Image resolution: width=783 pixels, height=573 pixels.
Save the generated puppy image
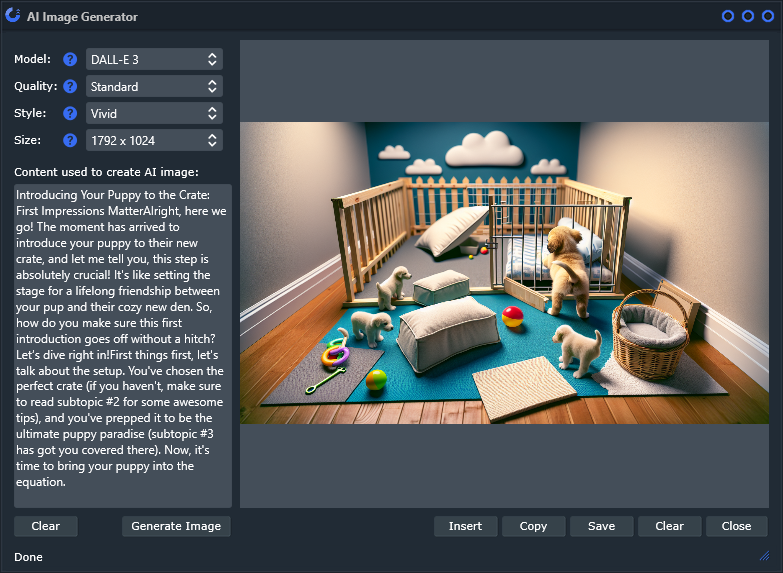[601, 526]
